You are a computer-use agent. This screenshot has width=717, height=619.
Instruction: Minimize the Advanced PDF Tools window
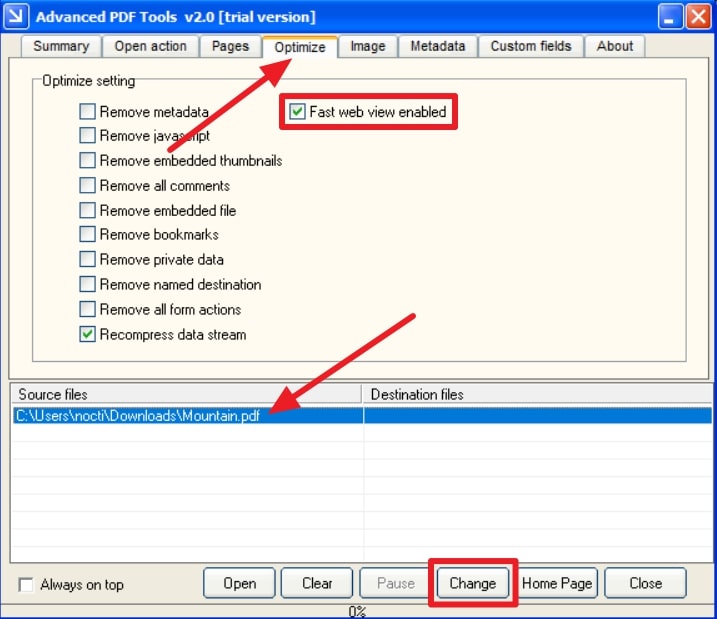pyautogui.click(x=670, y=17)
